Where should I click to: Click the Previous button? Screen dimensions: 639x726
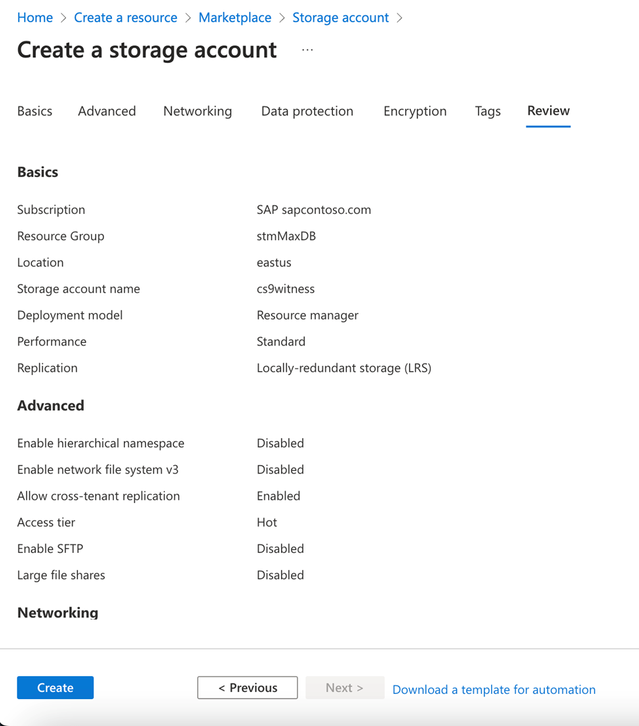247,688
